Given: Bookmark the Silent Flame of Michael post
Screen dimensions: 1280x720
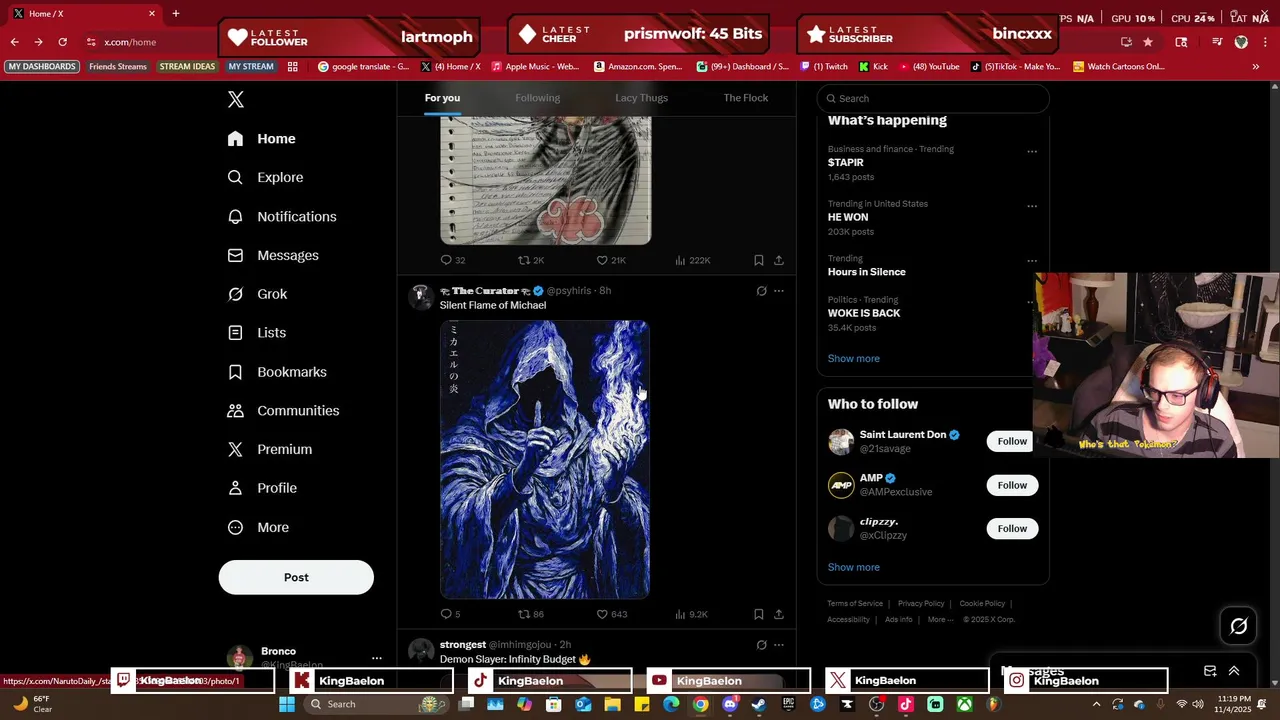Looking at the screenshot, I should 759,614.
